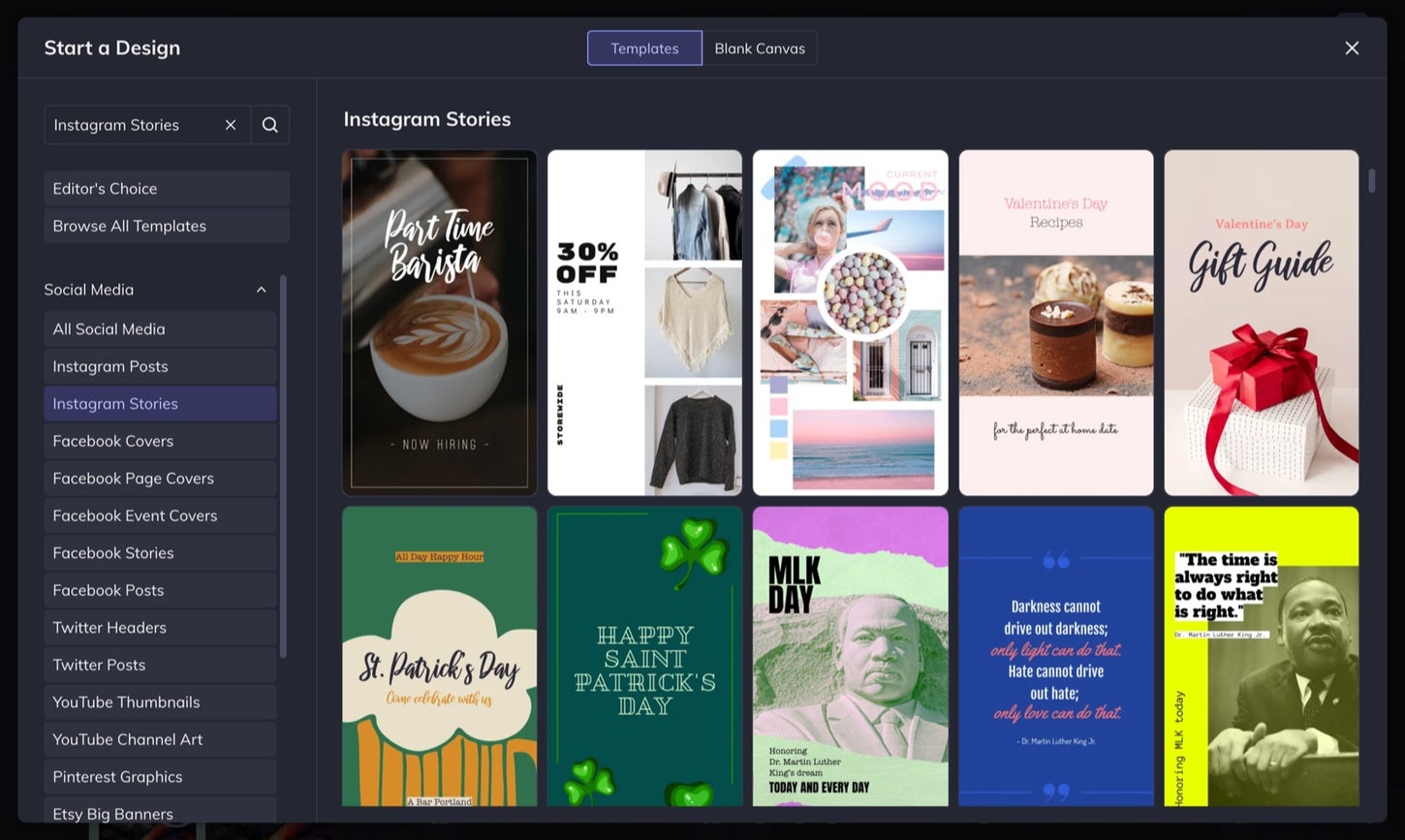Clear the search field using the X icon
Viewport: 1405px width, 840px height.
click(231, 125)
